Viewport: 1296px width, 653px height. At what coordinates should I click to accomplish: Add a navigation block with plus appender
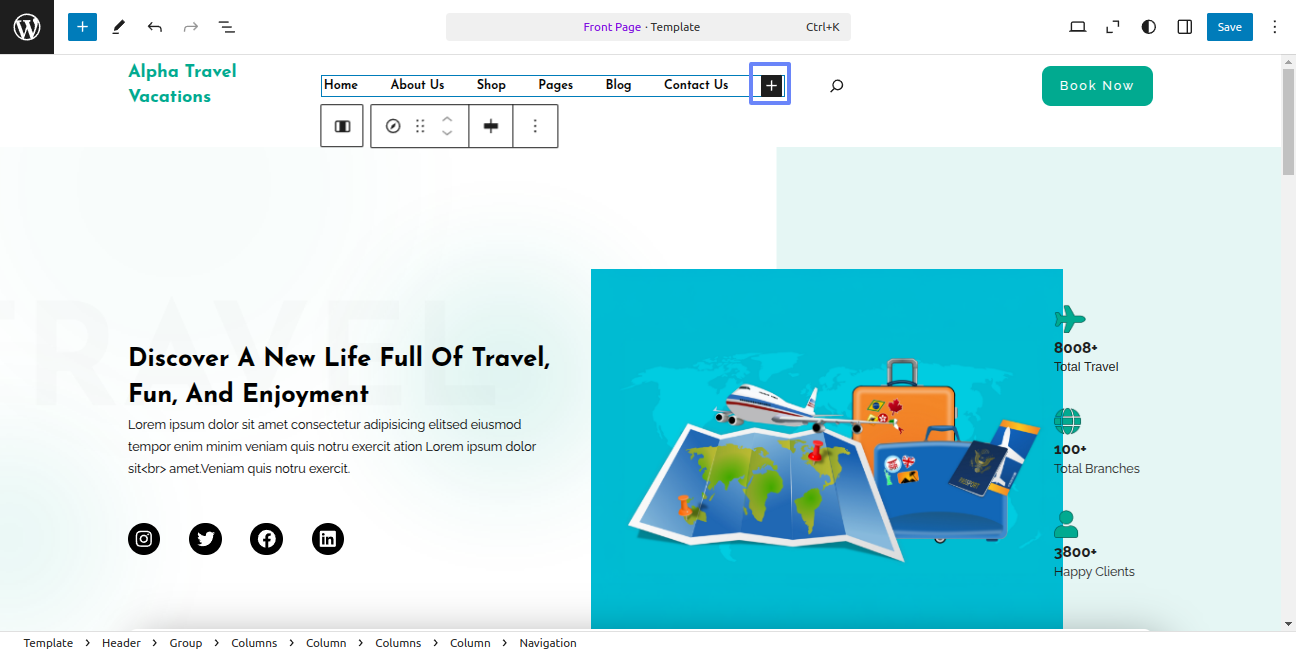click(x=770, y=86)
